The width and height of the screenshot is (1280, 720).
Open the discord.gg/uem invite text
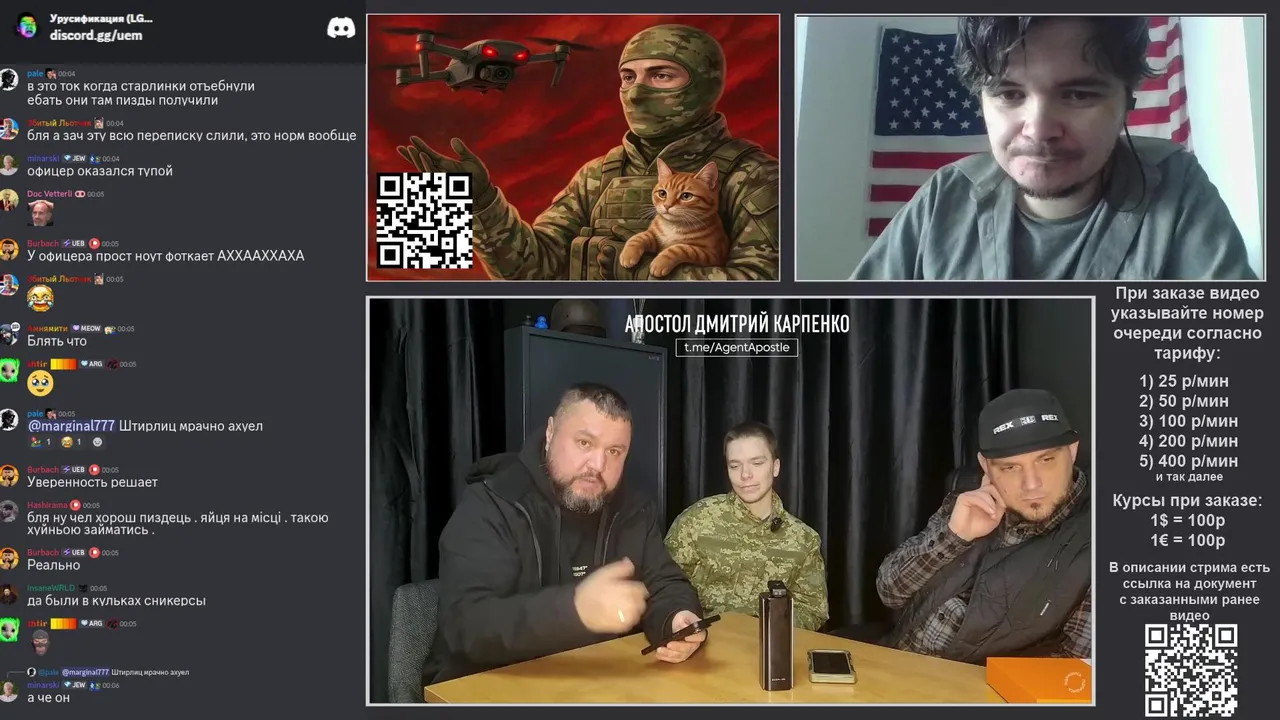(96, 35)
